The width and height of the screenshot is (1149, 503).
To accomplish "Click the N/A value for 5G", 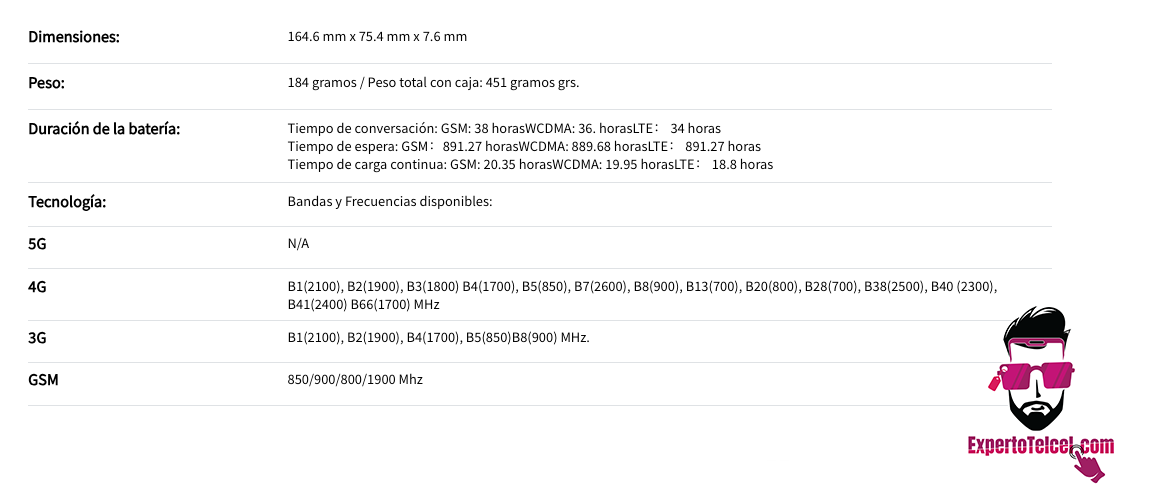I will (298, 243).
